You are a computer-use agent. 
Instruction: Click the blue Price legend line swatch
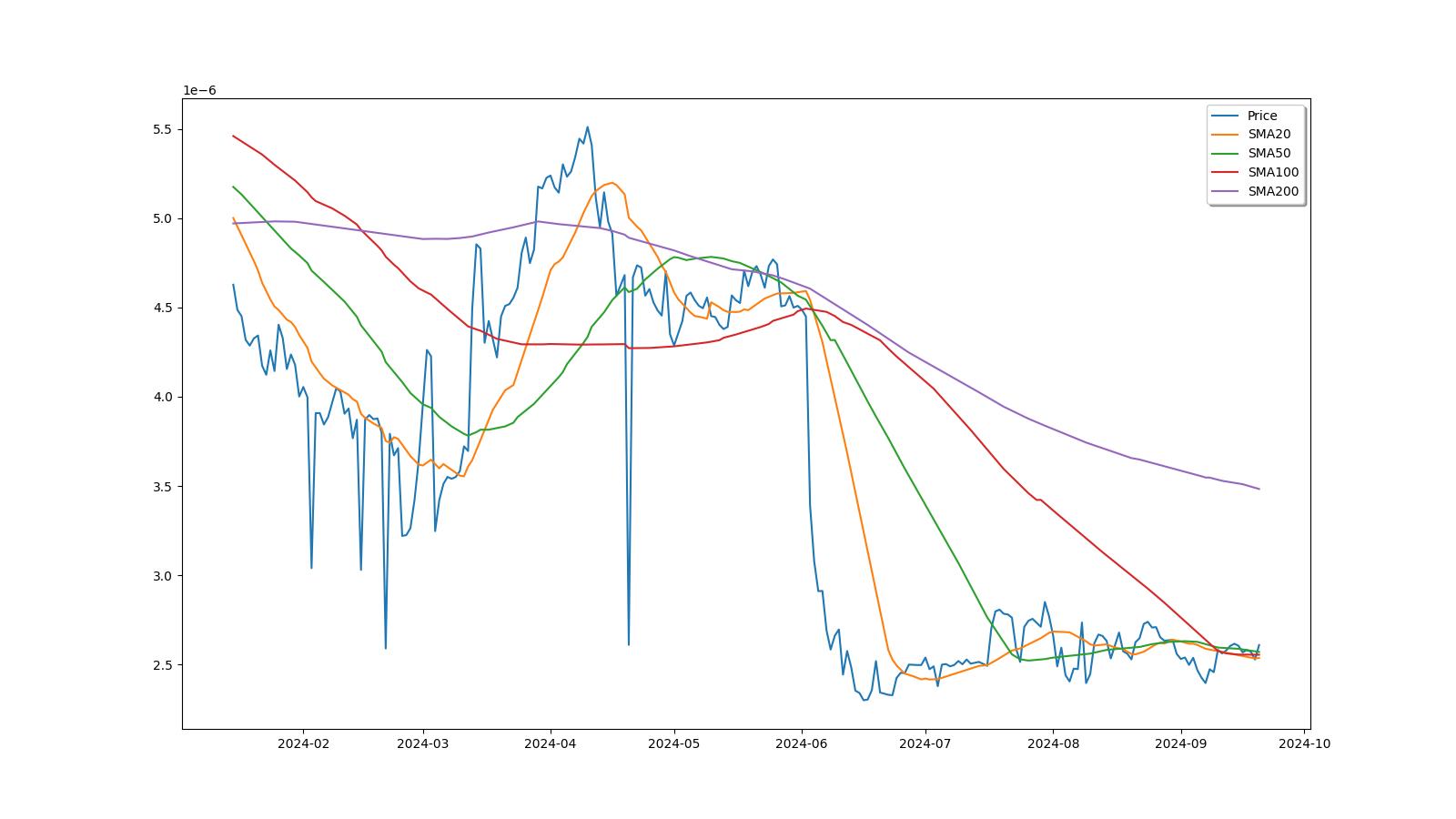(1226, 116)
